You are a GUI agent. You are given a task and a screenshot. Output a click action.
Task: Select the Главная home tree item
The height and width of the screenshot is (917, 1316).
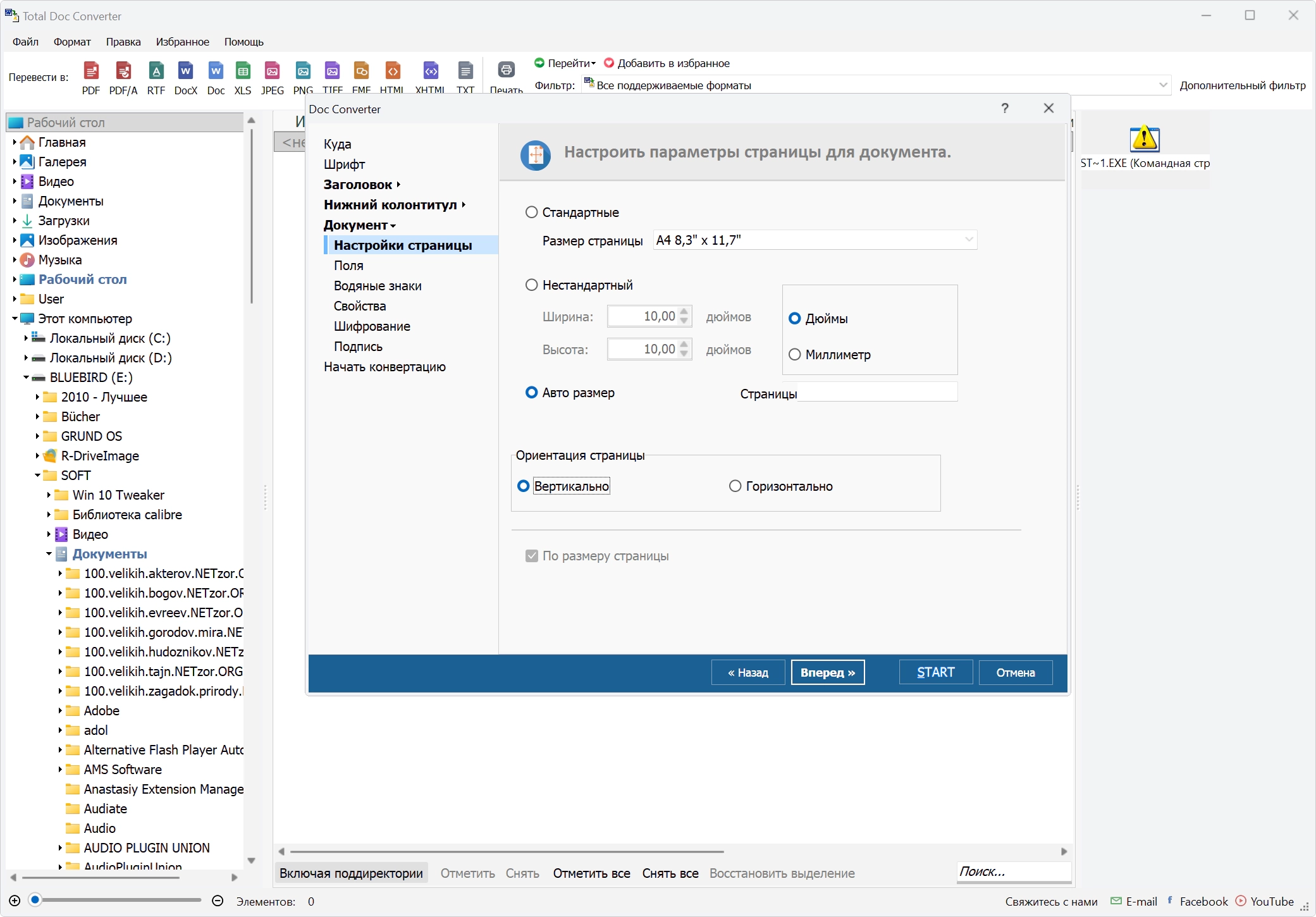coord(62,142)
